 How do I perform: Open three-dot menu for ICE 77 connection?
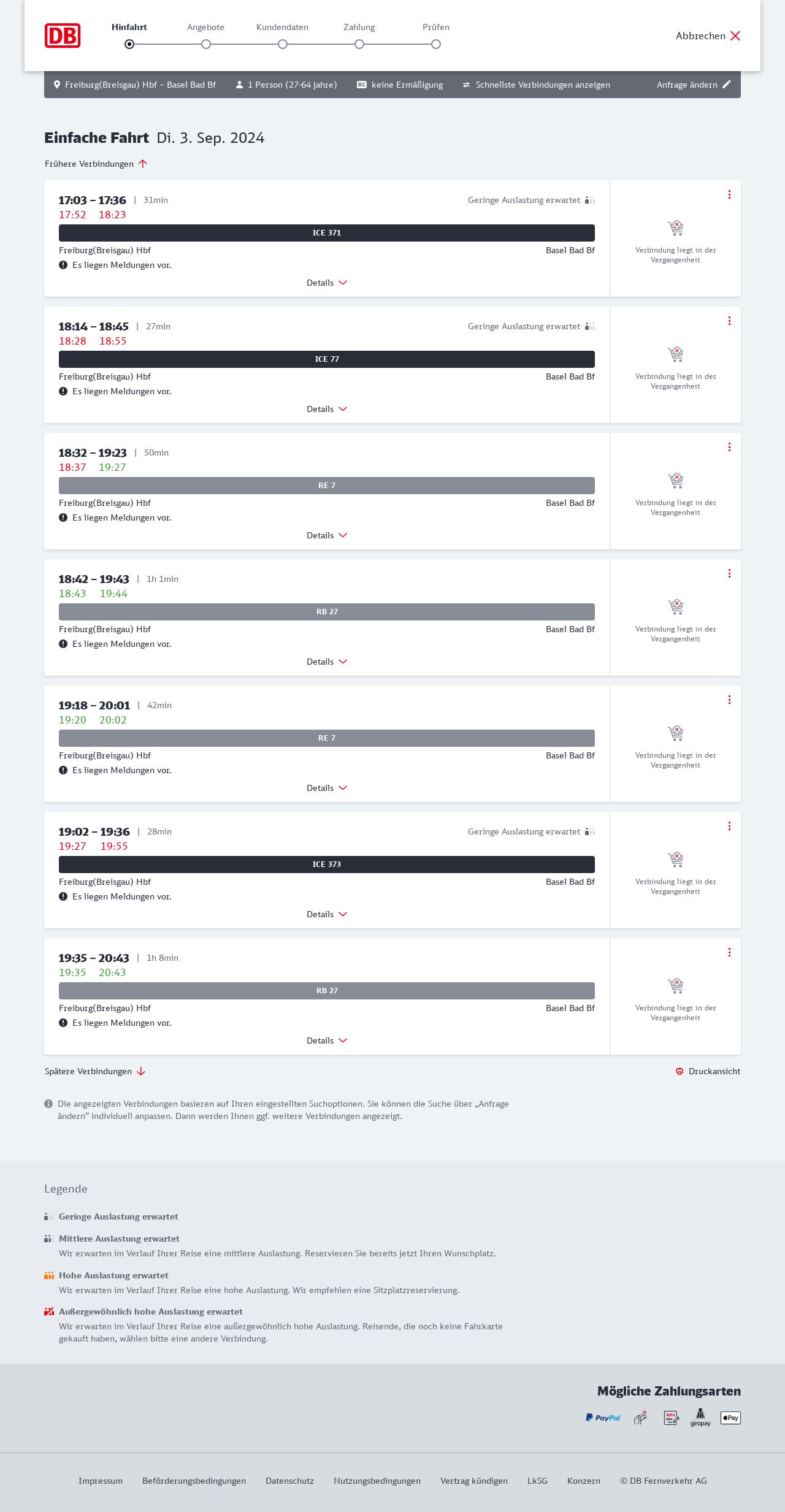tap(729, 321)
